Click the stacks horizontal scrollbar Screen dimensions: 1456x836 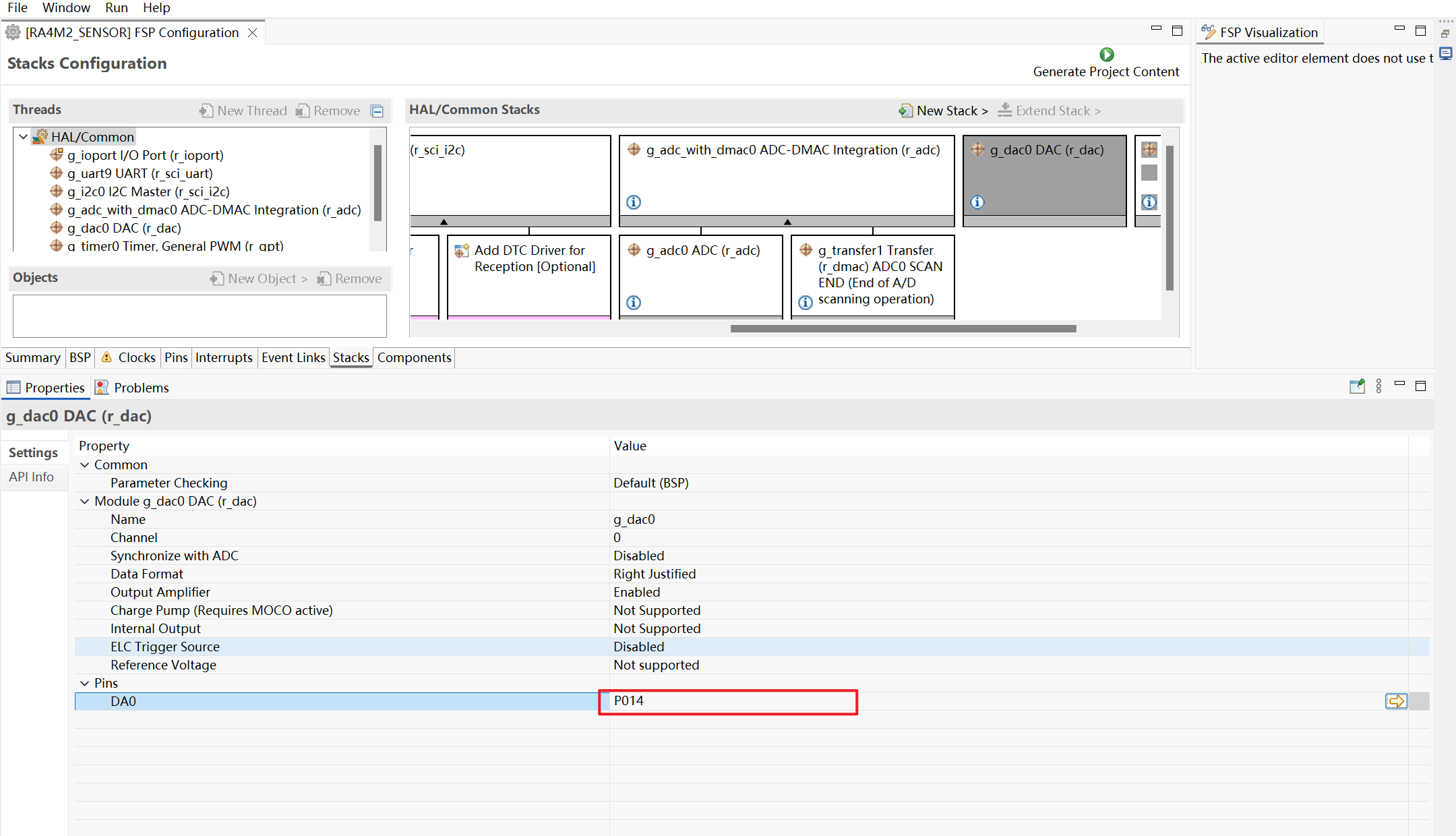(903, 329)
